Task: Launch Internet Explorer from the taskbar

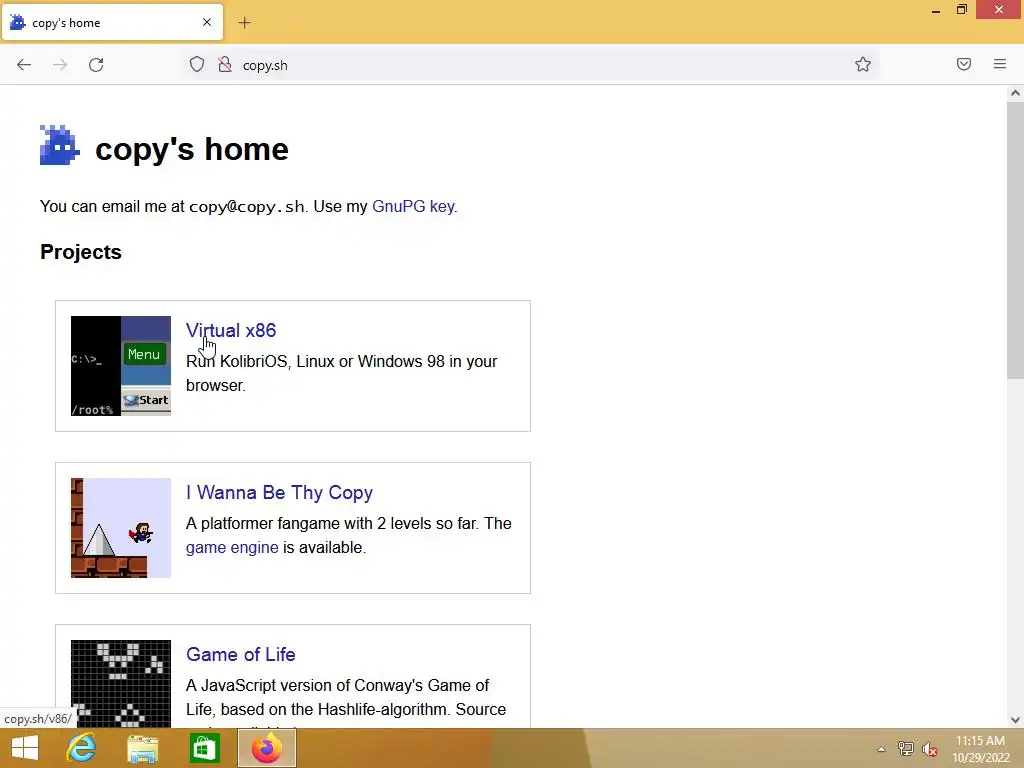Action: click(x=82, y=748)
